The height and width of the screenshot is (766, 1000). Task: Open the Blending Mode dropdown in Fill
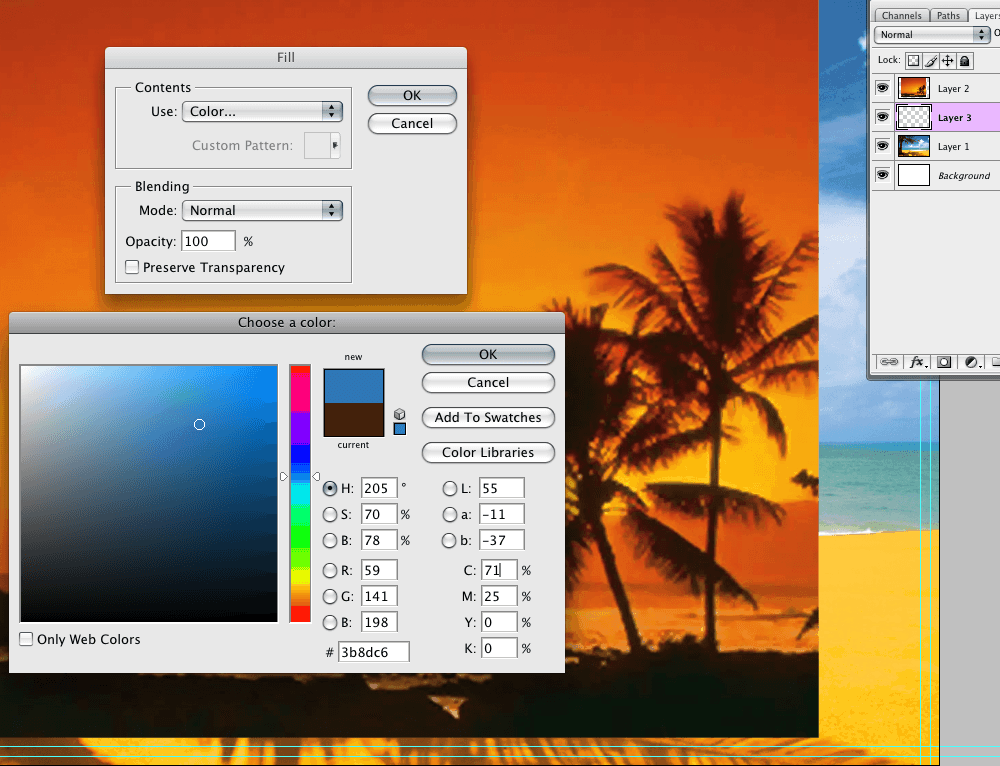click(262, 211)
